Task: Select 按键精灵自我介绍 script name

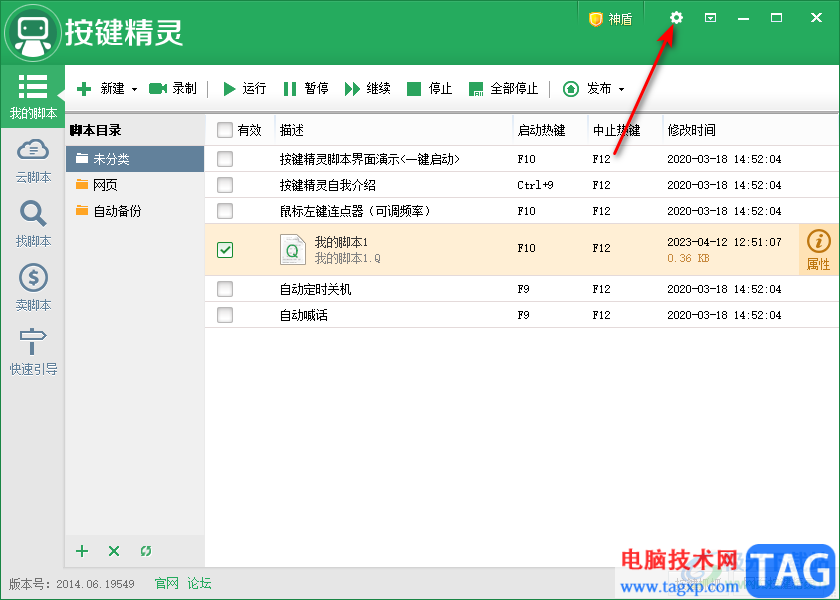Action: (x=327, y=185)
